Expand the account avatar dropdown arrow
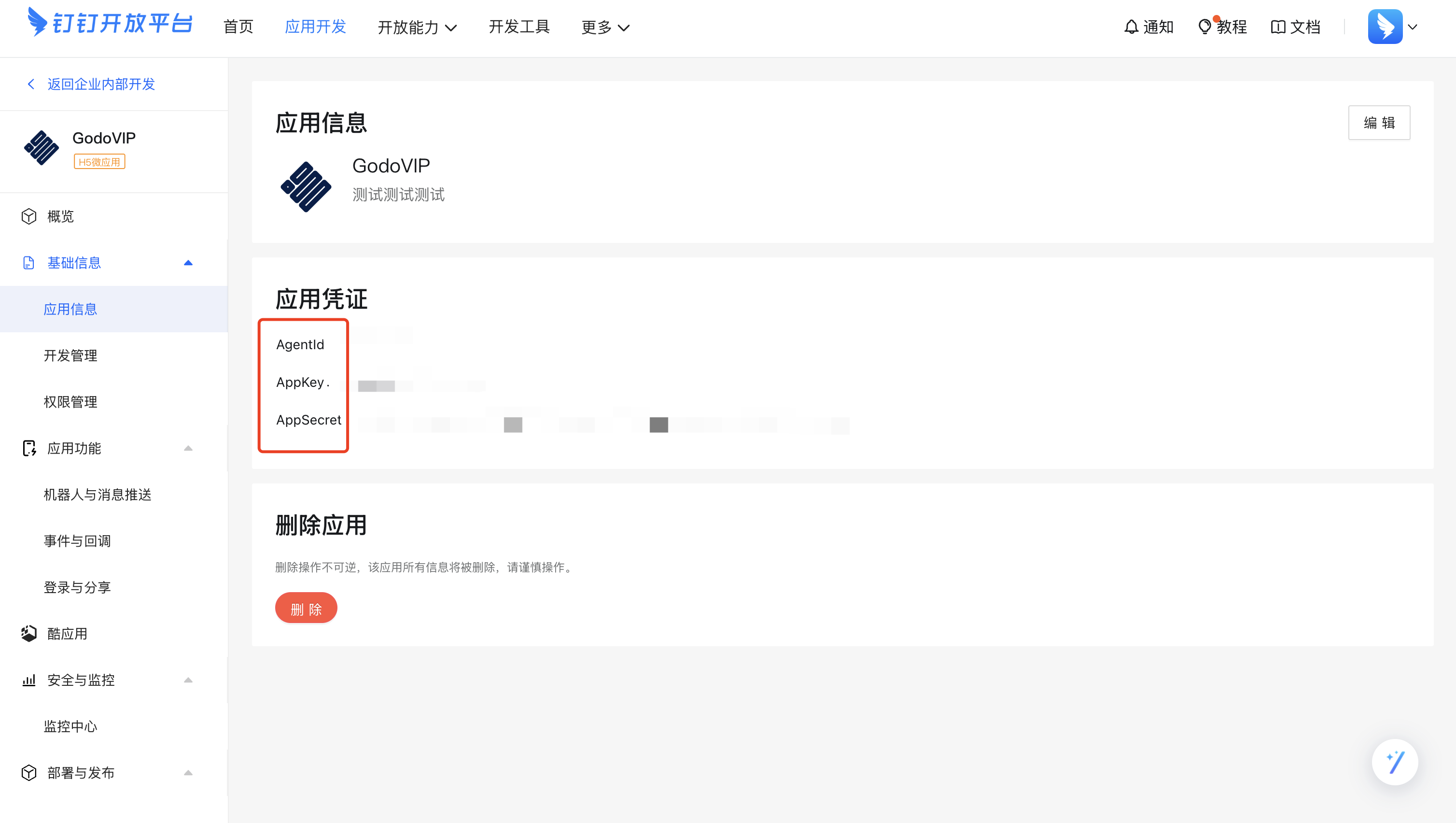The width and height of the screenshot is (1456, 823). [x=1413, y=27]
